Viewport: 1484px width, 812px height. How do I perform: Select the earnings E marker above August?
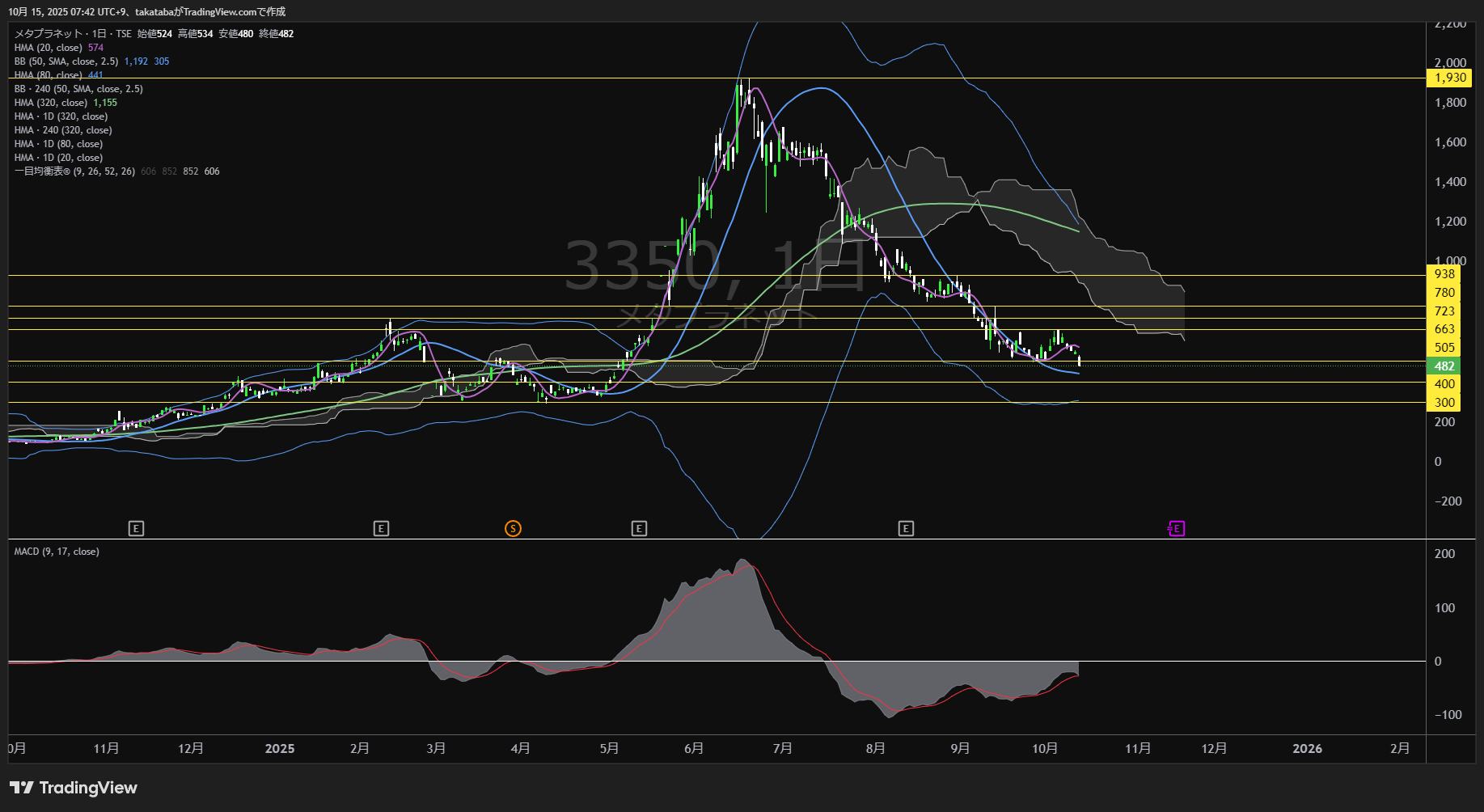[906, 529]
